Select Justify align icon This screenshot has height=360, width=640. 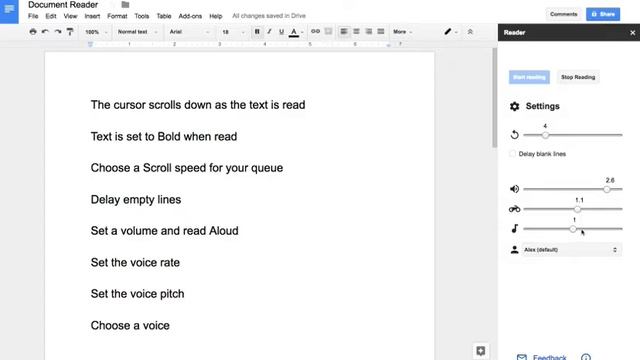(x=381, y=31)
